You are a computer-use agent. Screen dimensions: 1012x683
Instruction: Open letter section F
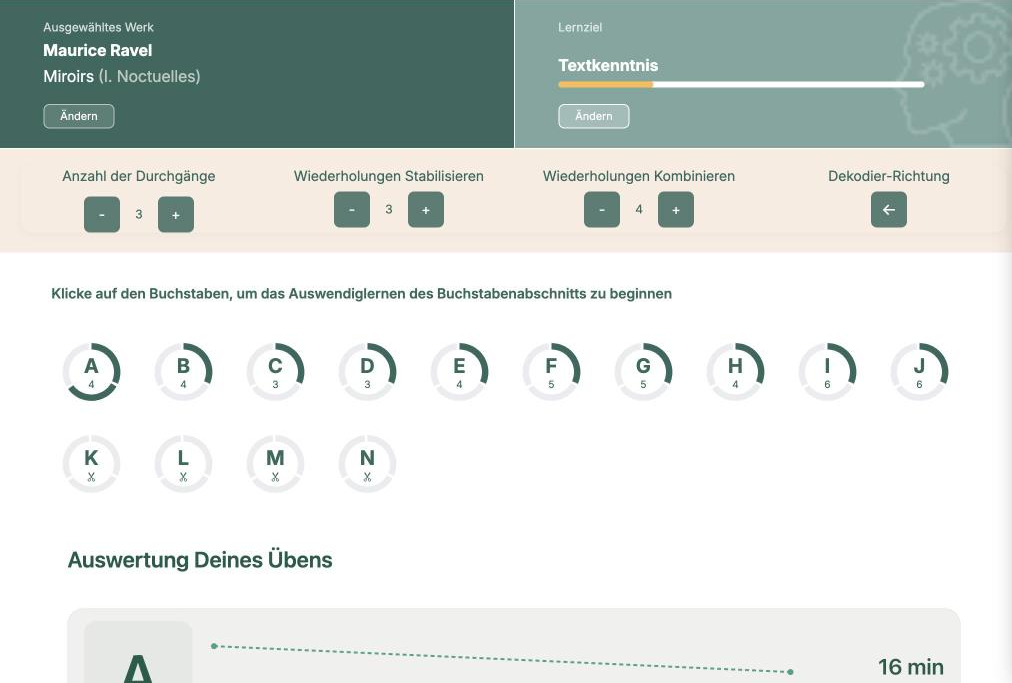coord(551,371)
